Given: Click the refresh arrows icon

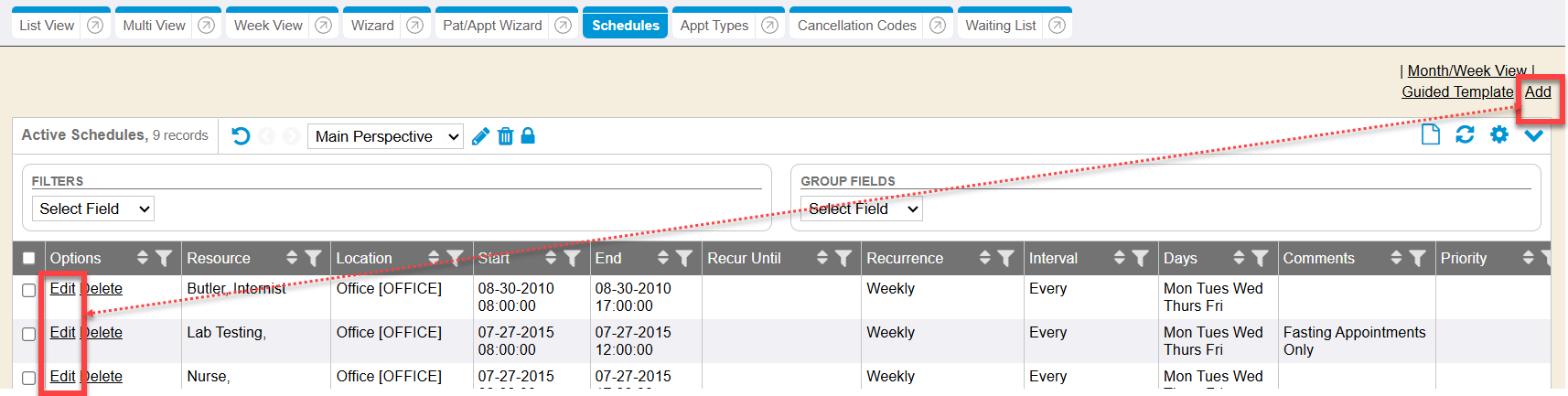Looking at the screenshot, I should pyautogui.click(x=1465, y=135).
